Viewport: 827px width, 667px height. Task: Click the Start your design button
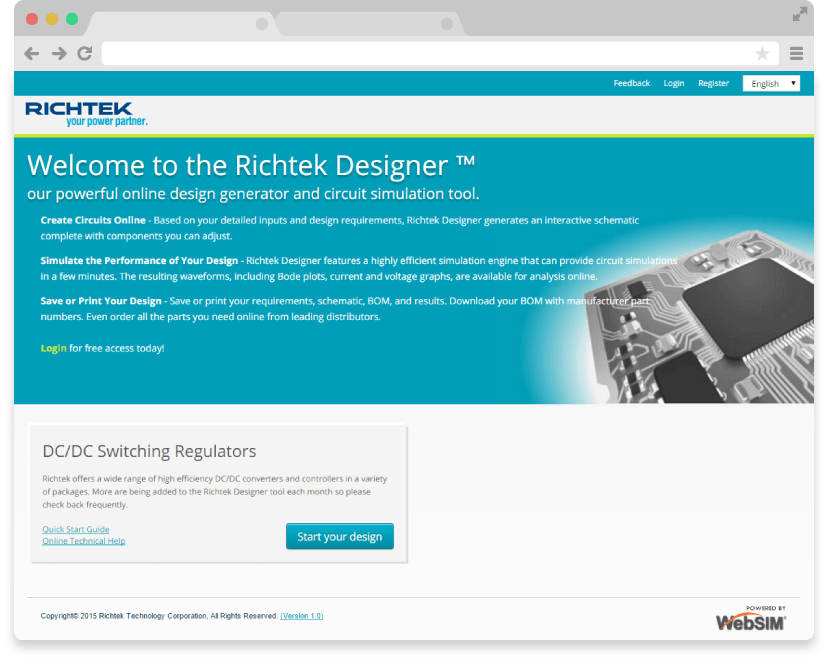tap(340, 536)
